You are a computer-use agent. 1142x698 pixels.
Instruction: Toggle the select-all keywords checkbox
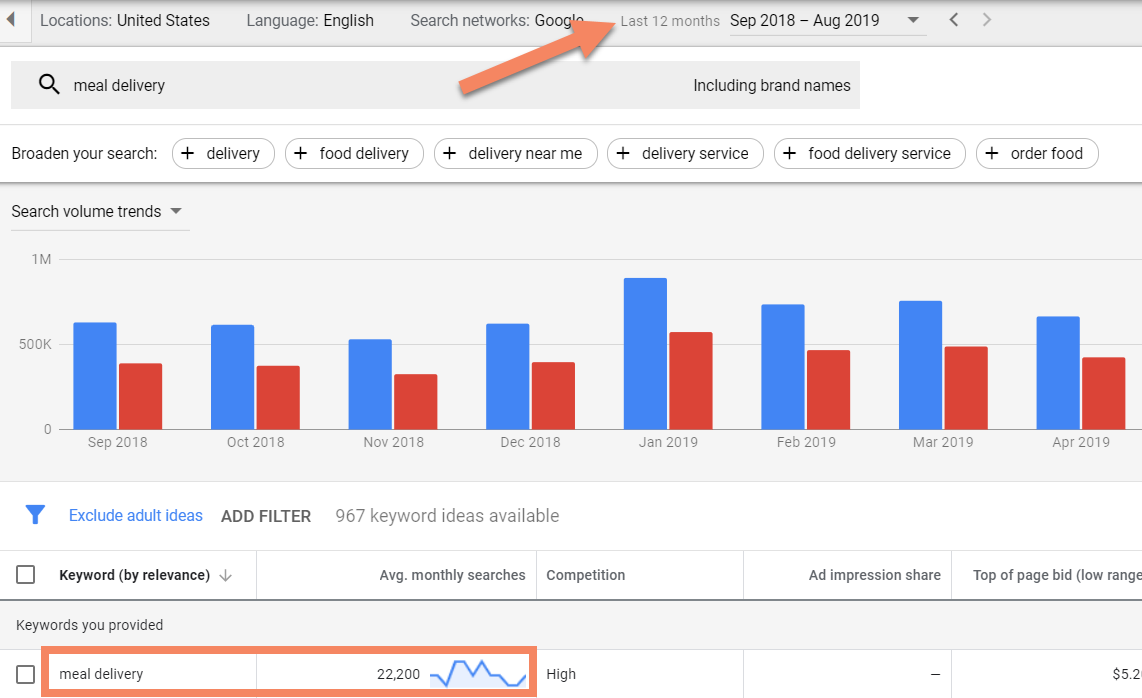[x=26, y=574]
